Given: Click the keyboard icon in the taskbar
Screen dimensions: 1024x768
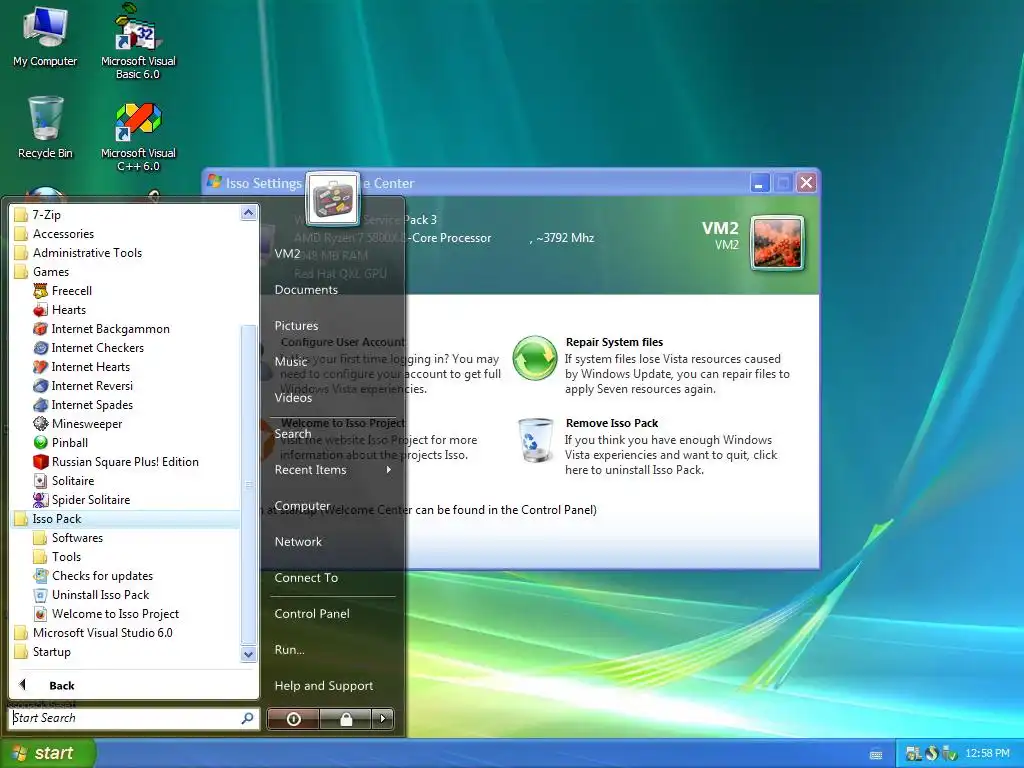Looking at the screenshot, I should tap(876, 754).
